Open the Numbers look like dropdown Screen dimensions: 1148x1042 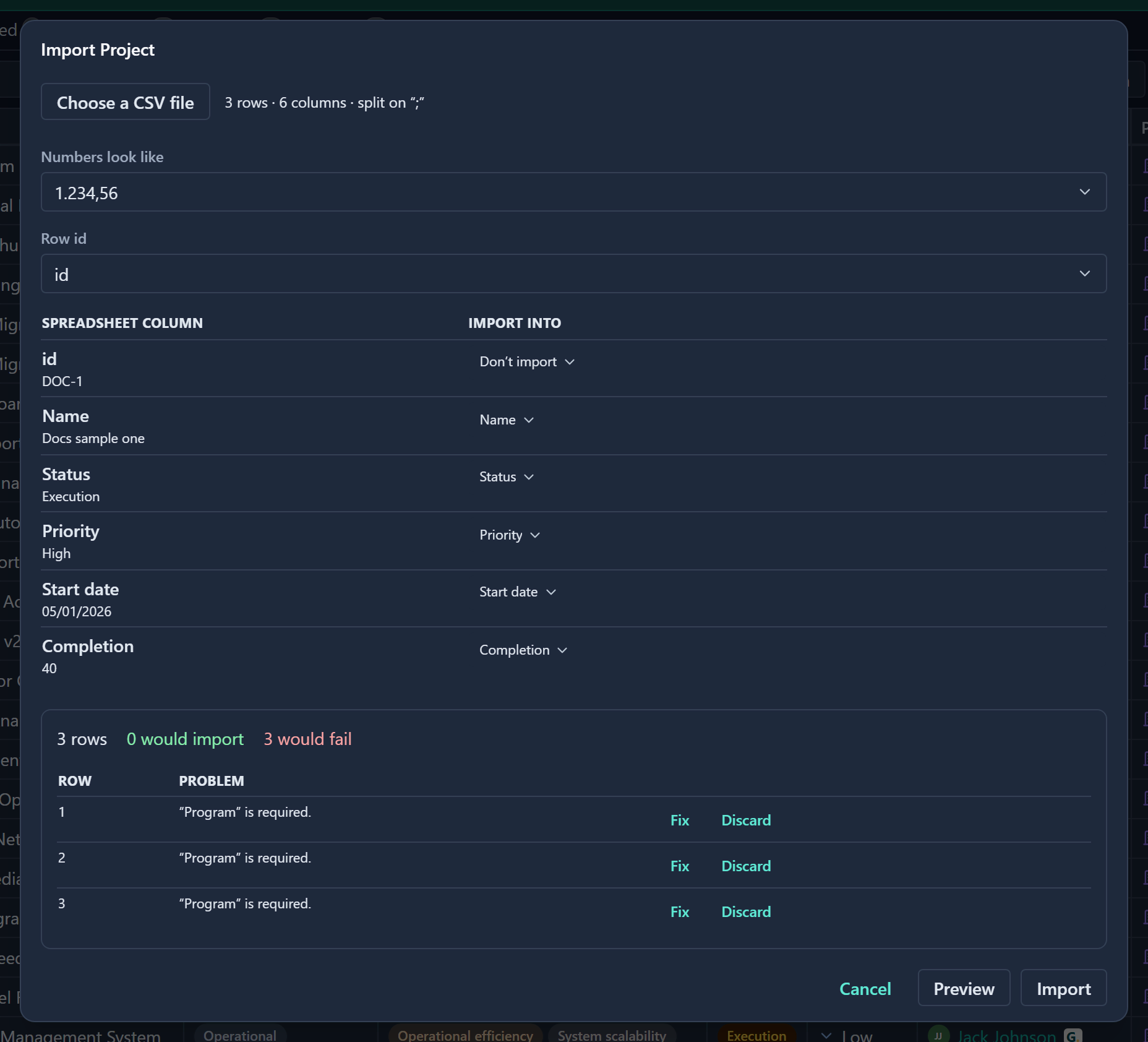click(x=573, y=192)
